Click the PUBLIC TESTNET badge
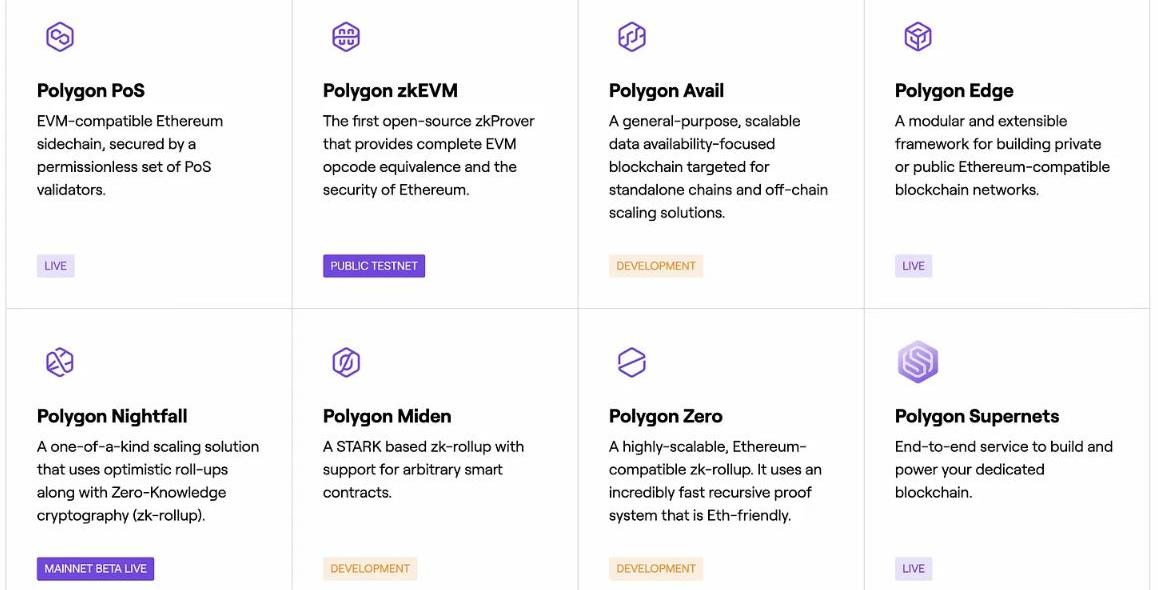This screenshot has width=1158, height=590. coord(374,266)
